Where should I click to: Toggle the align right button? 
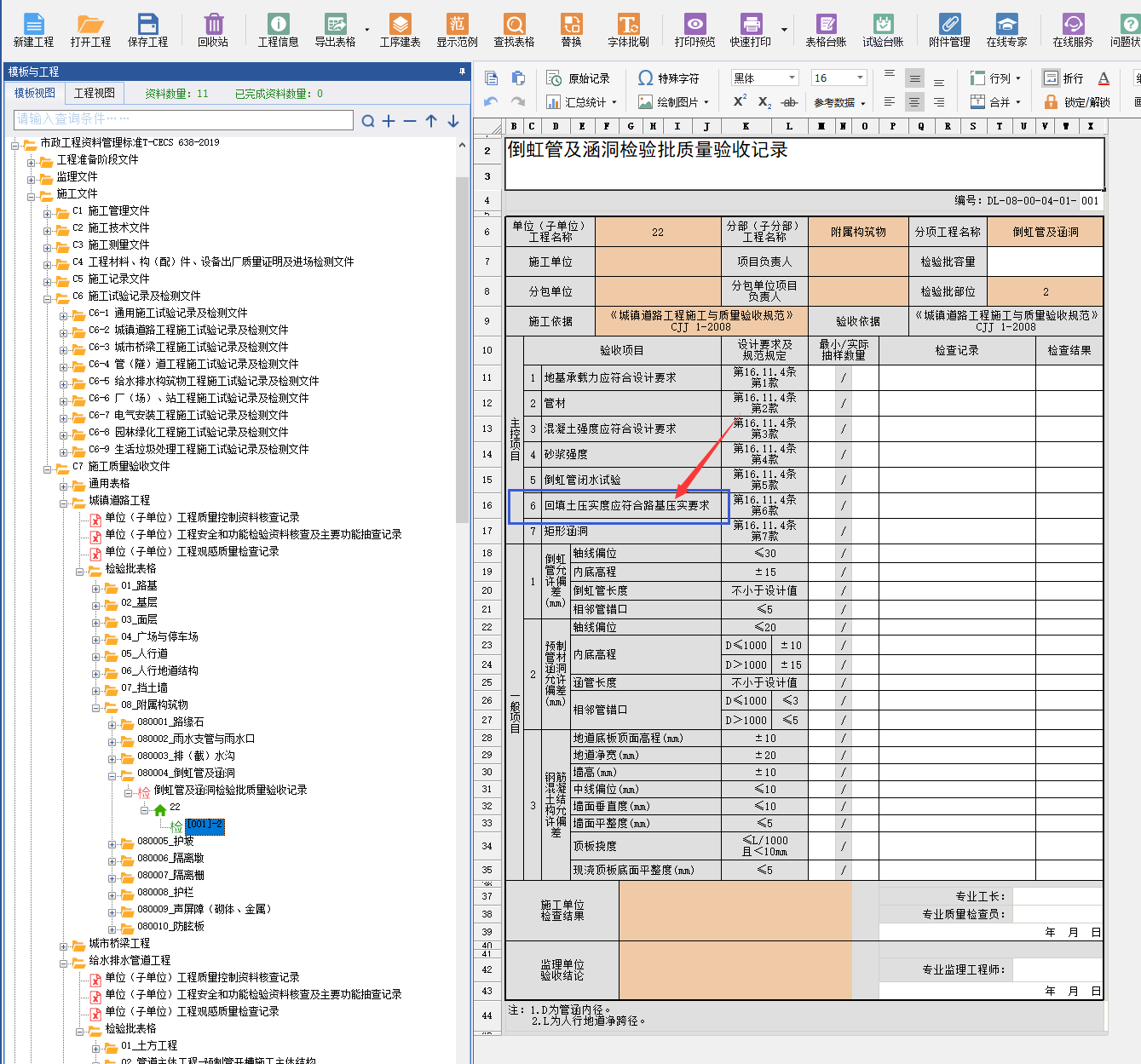coord(939,101)
